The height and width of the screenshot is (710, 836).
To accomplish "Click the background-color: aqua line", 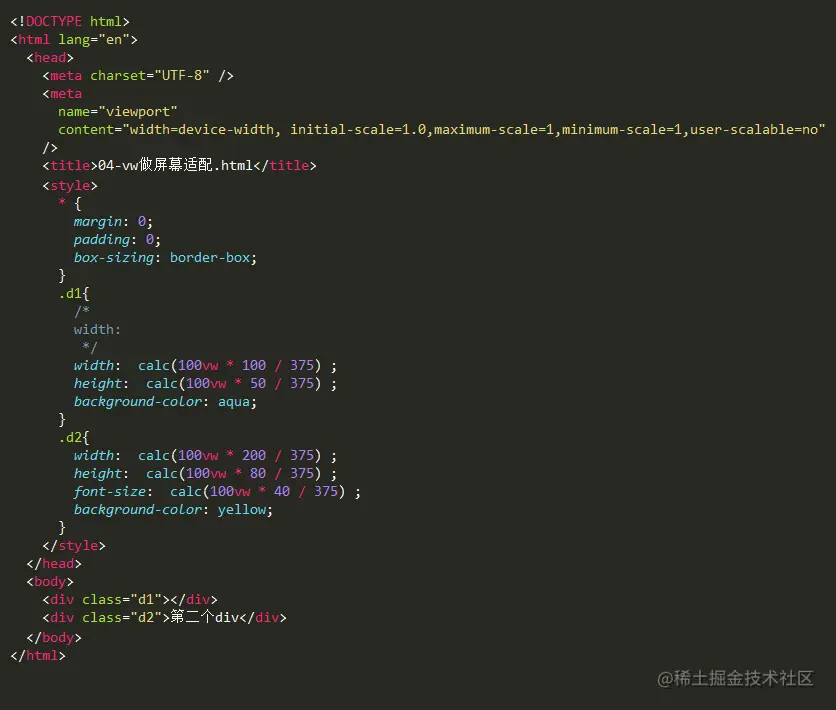I will click(x=165, y=401).
